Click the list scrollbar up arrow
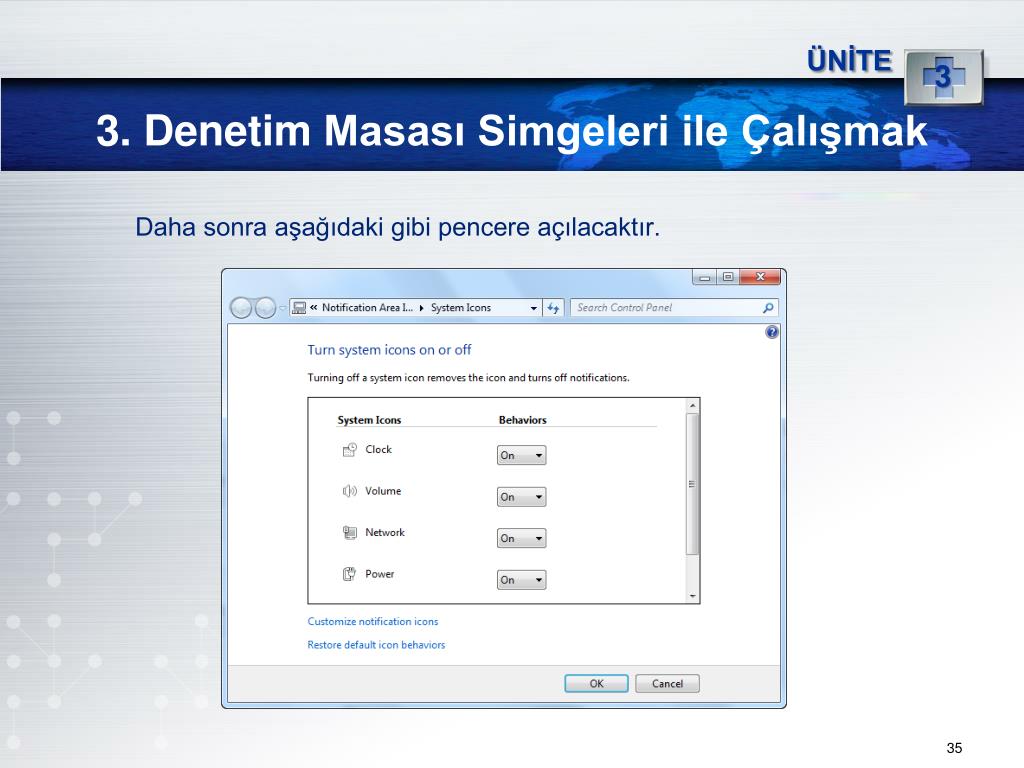 pyautogui.click(x=693, y=406)
